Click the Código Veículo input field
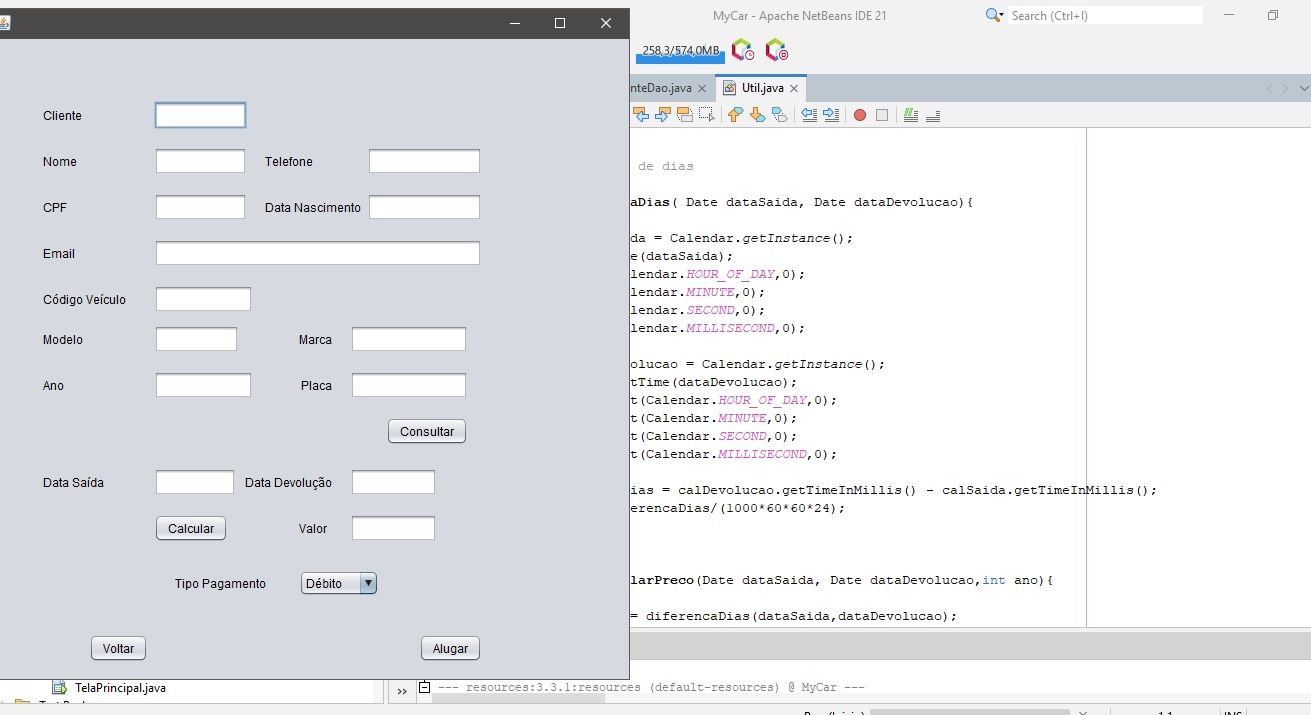 point(203,299)
